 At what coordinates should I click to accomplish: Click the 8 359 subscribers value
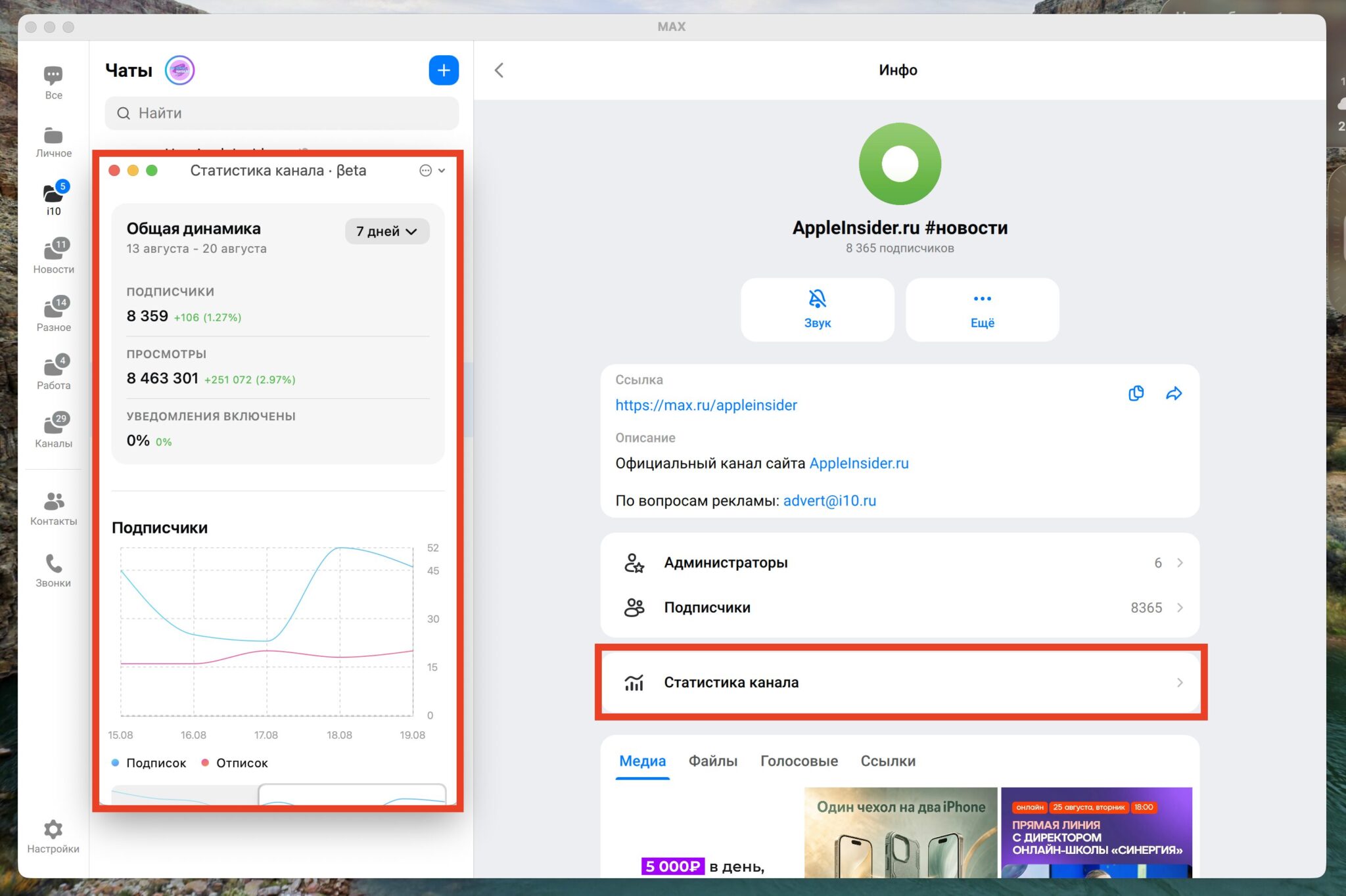(x=147, y=316)
